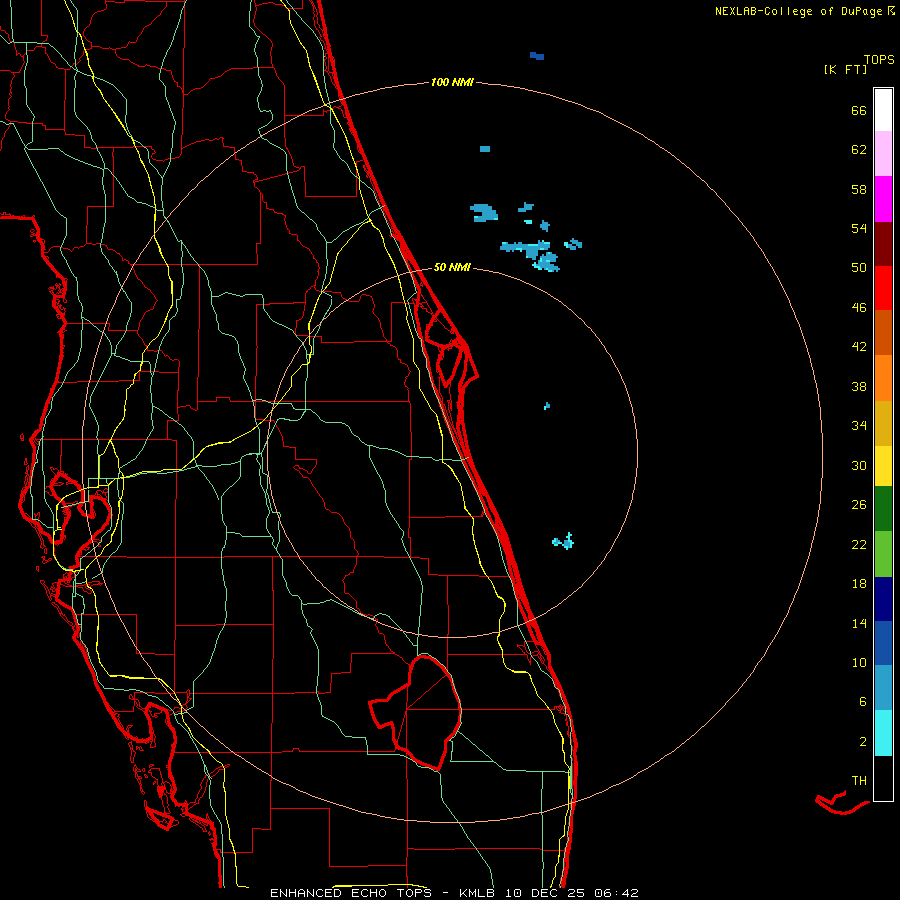Click the light blue 10 kft legend swatch

point(883,688)
